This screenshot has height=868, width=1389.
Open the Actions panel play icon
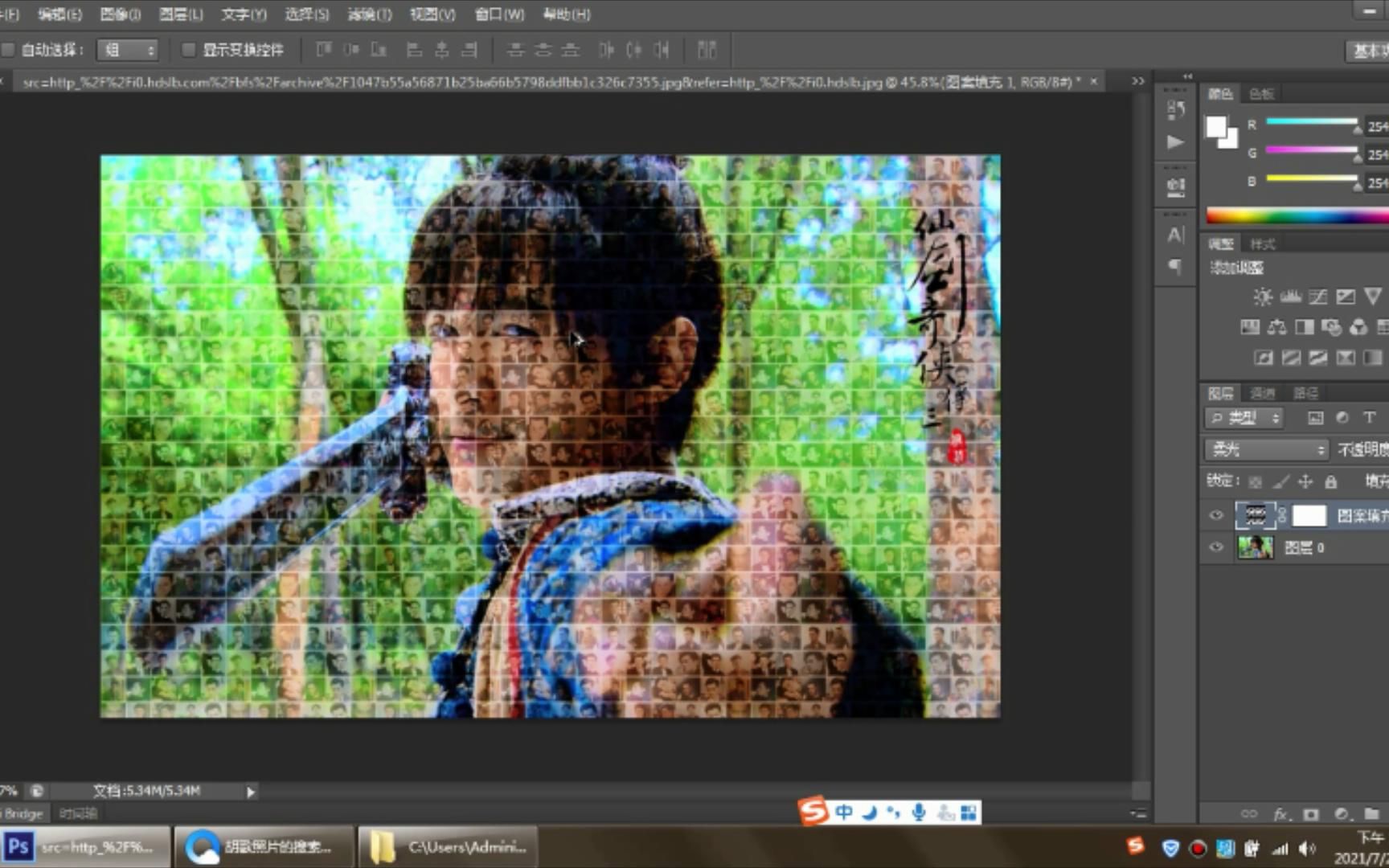[1175, 142]
